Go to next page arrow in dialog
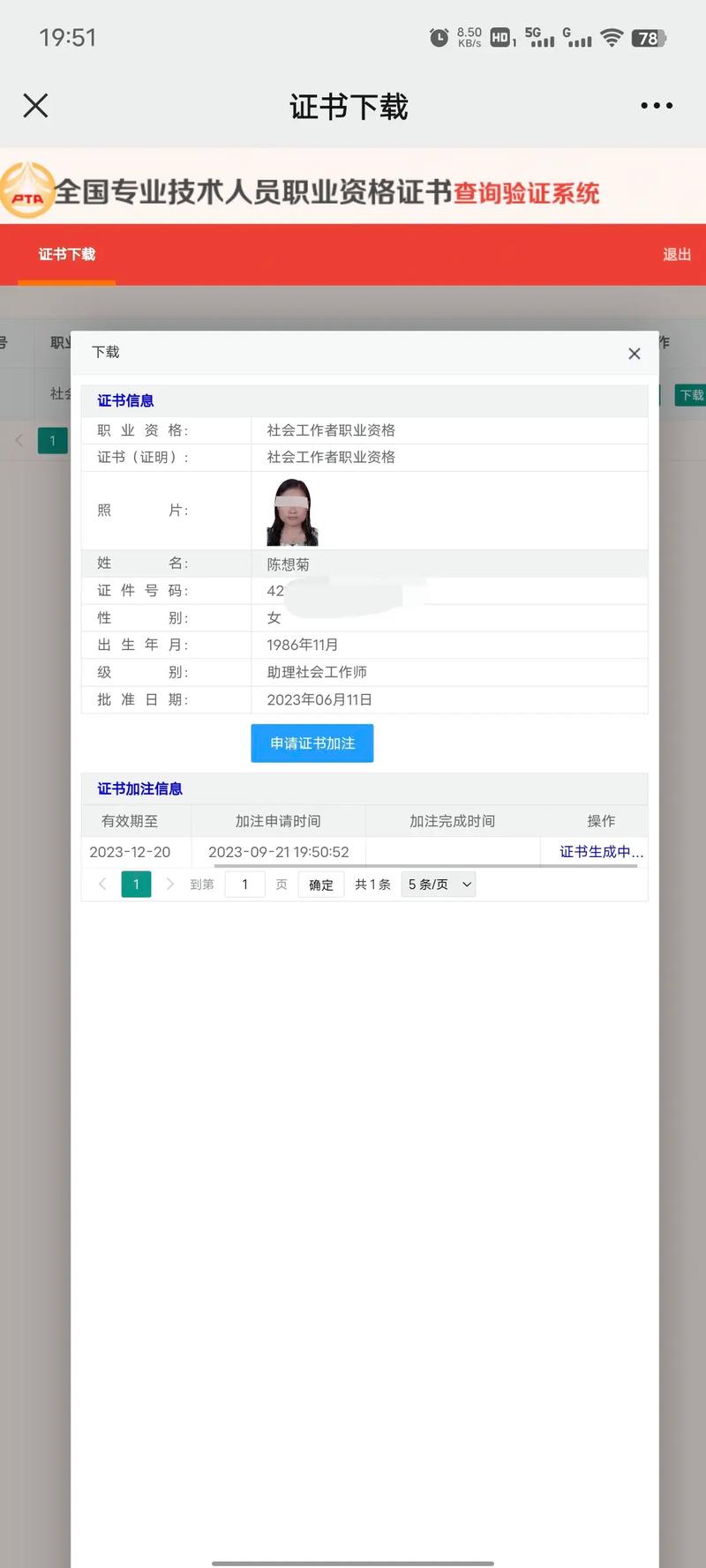 pos(169,884)
